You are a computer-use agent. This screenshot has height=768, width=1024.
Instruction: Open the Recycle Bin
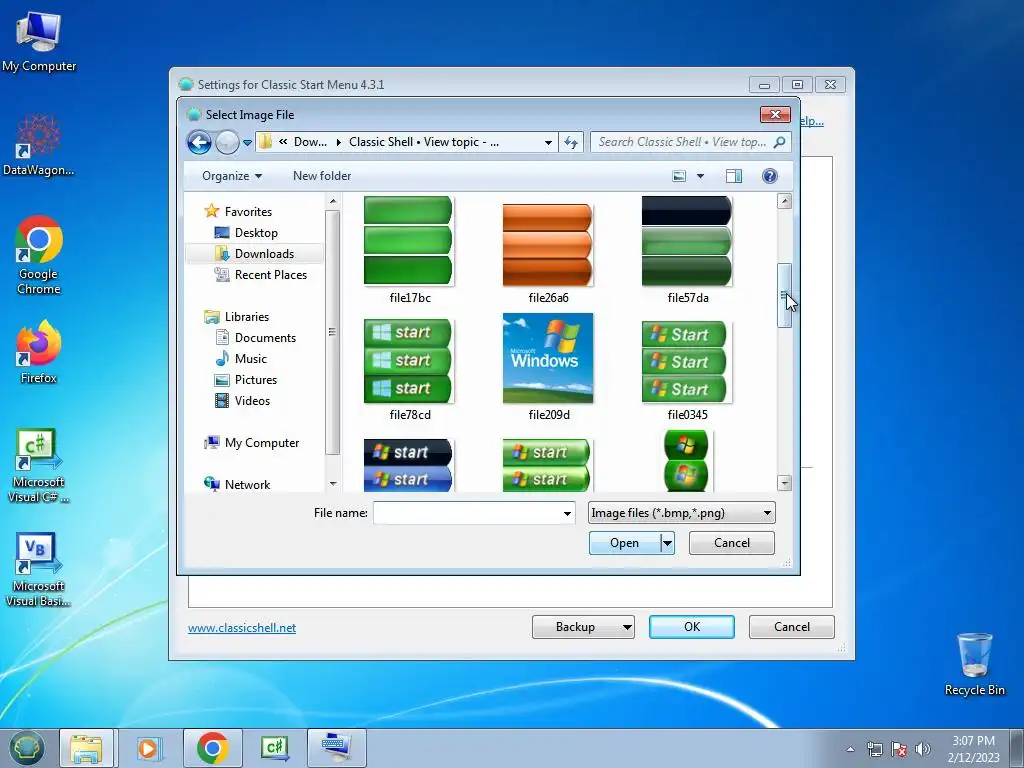[974, 664]
